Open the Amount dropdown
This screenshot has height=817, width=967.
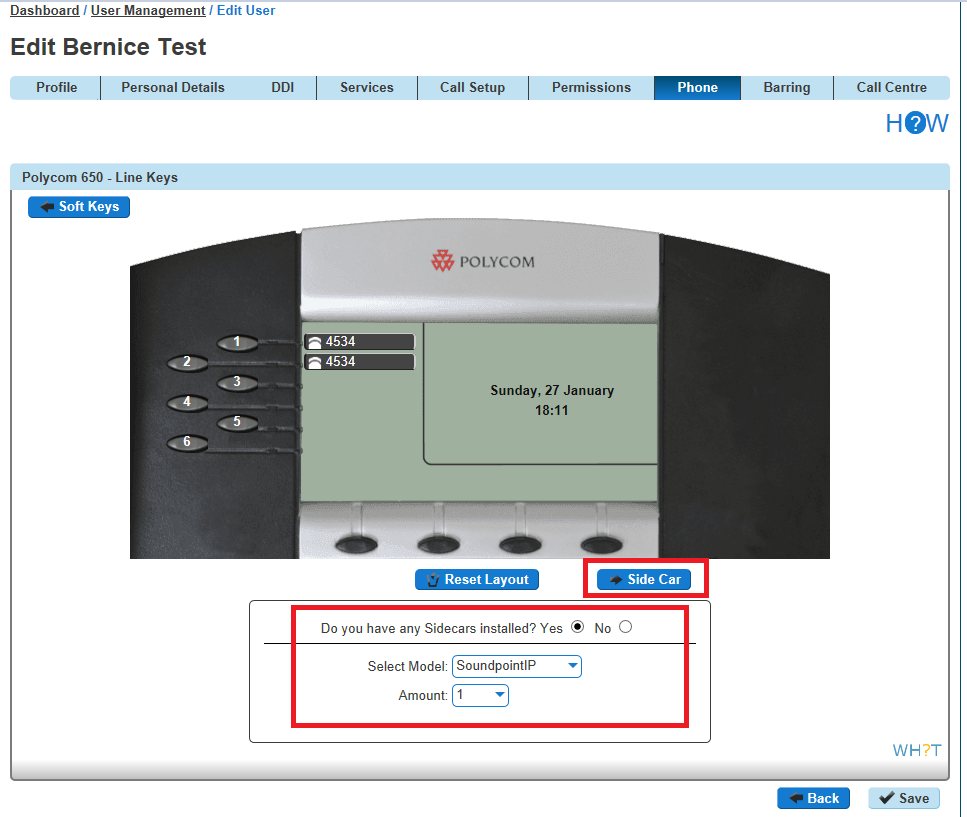(x=480, y=696)
